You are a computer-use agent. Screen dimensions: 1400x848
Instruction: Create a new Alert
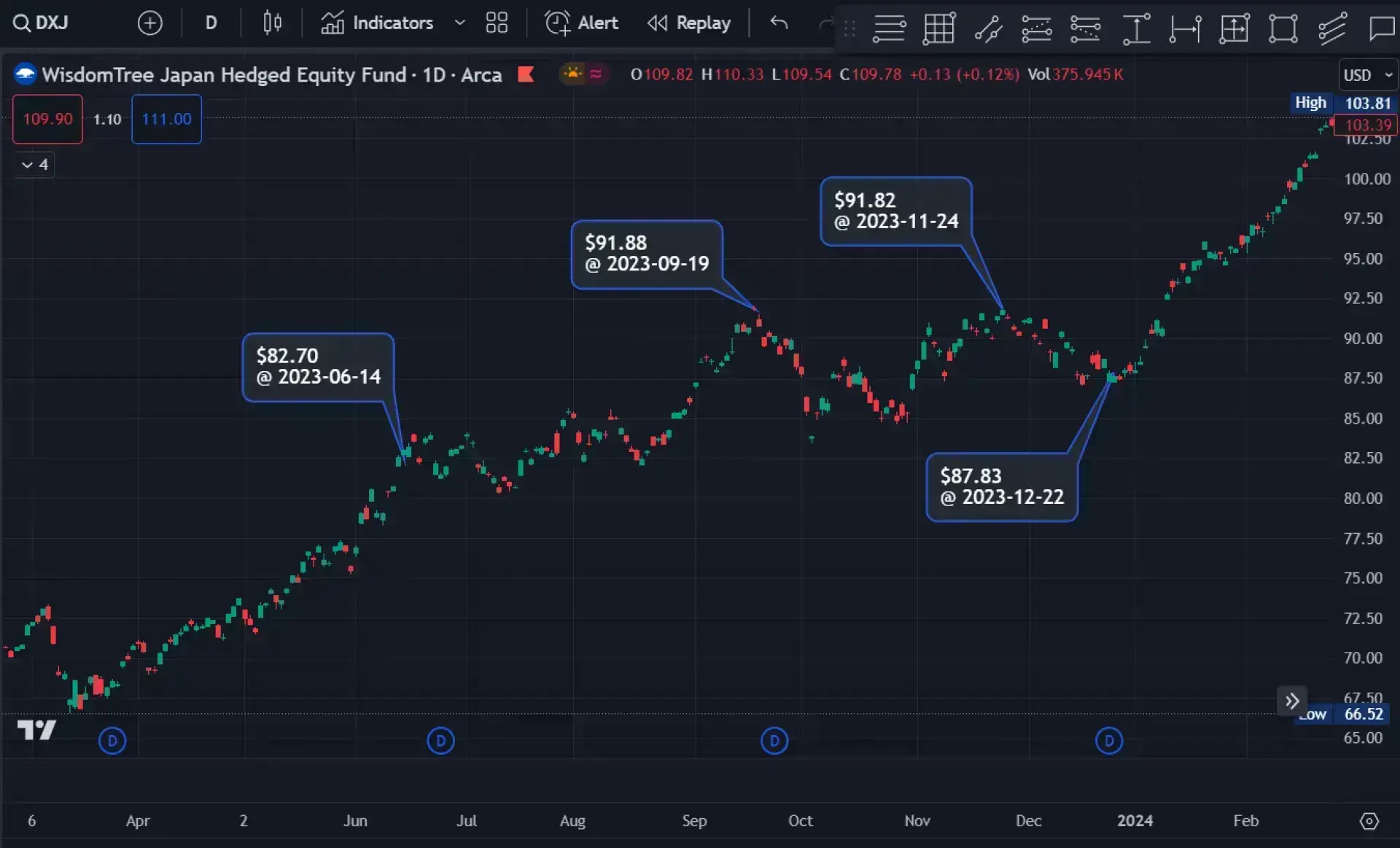581,23
